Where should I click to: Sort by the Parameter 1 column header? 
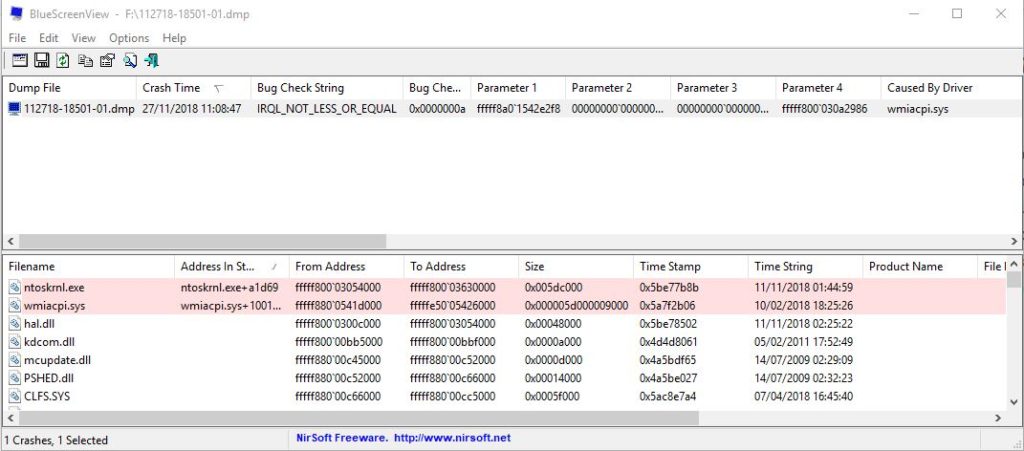pos(518,87)
